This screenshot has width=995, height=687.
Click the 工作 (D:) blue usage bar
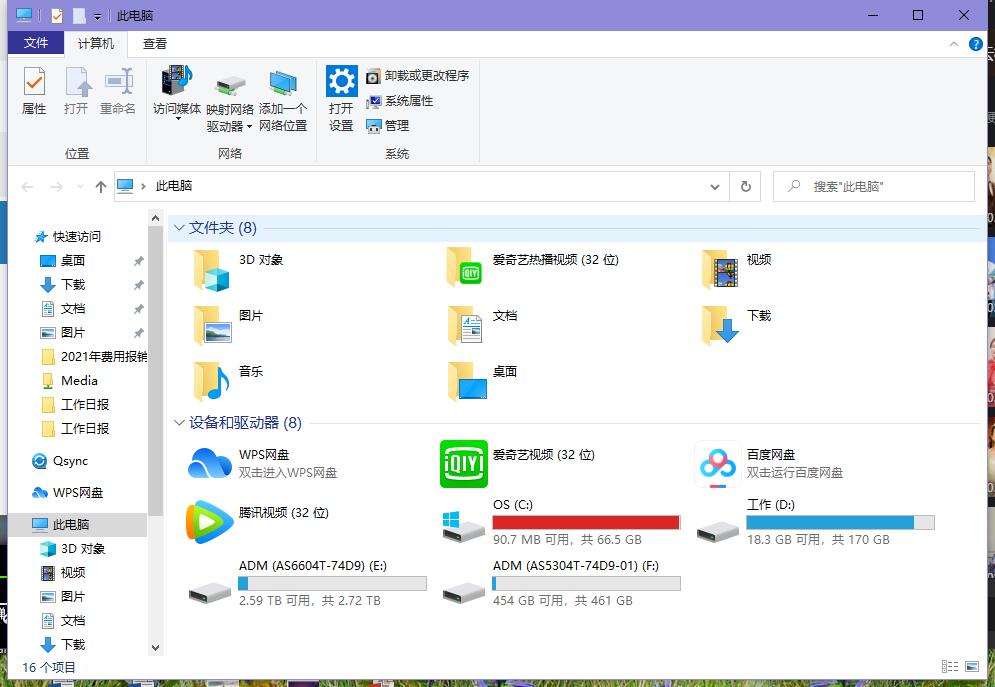(840, 522)
